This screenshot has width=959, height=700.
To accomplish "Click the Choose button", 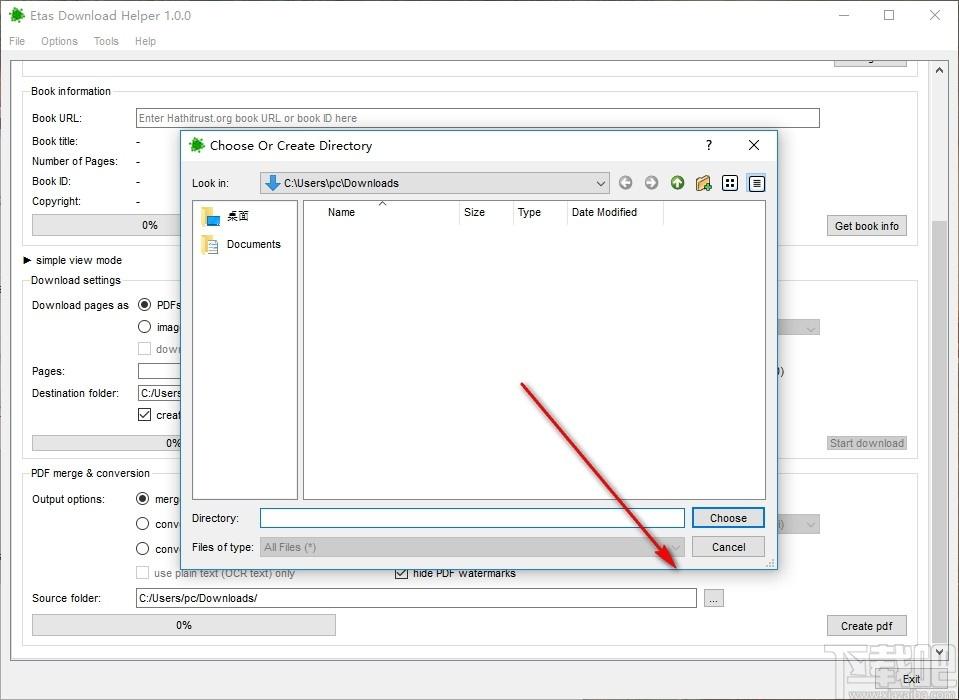I will click(x=728, y=518).
